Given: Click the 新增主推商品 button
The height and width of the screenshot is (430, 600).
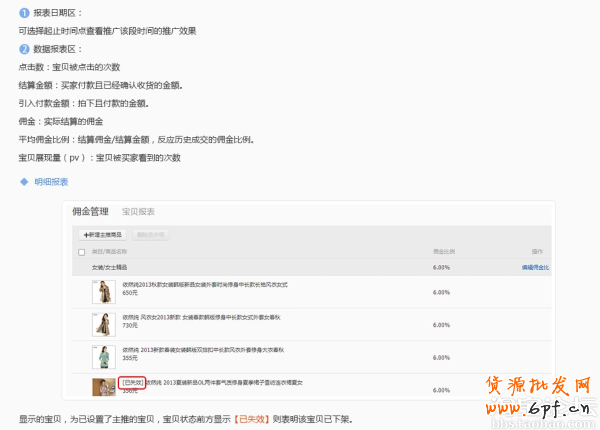Looking at the screenshot, I should click(105, 233).
